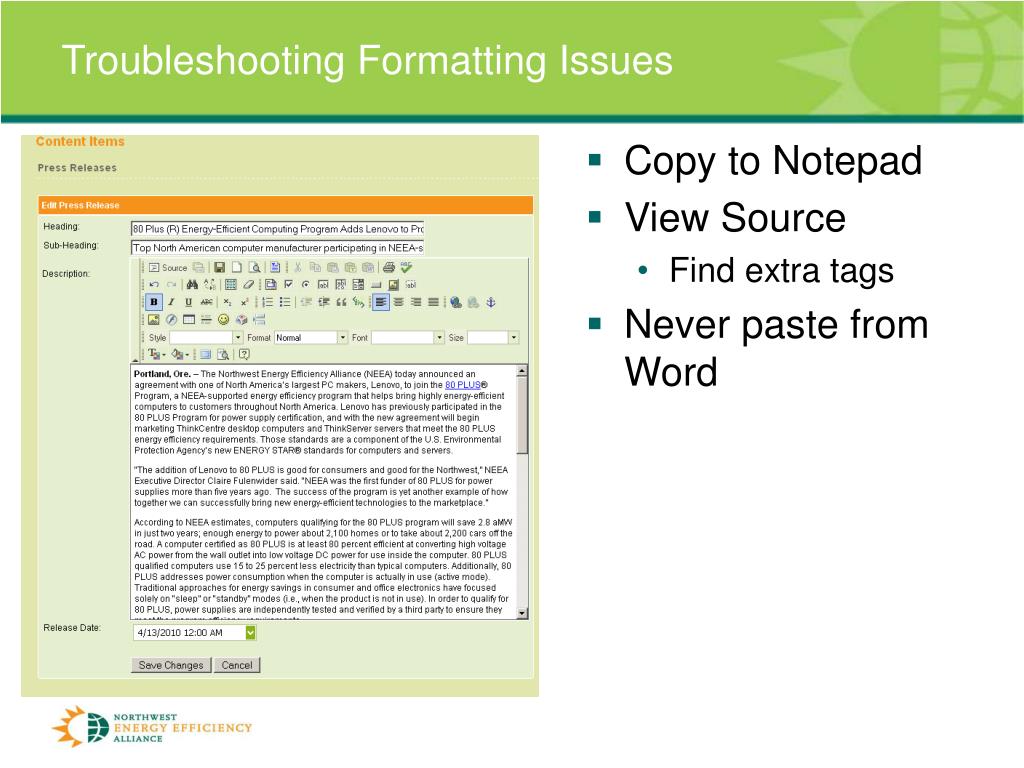The height and width of the screenshot is (768, 1024).
Task: Open the text color picker
Action: coord(156,354)
